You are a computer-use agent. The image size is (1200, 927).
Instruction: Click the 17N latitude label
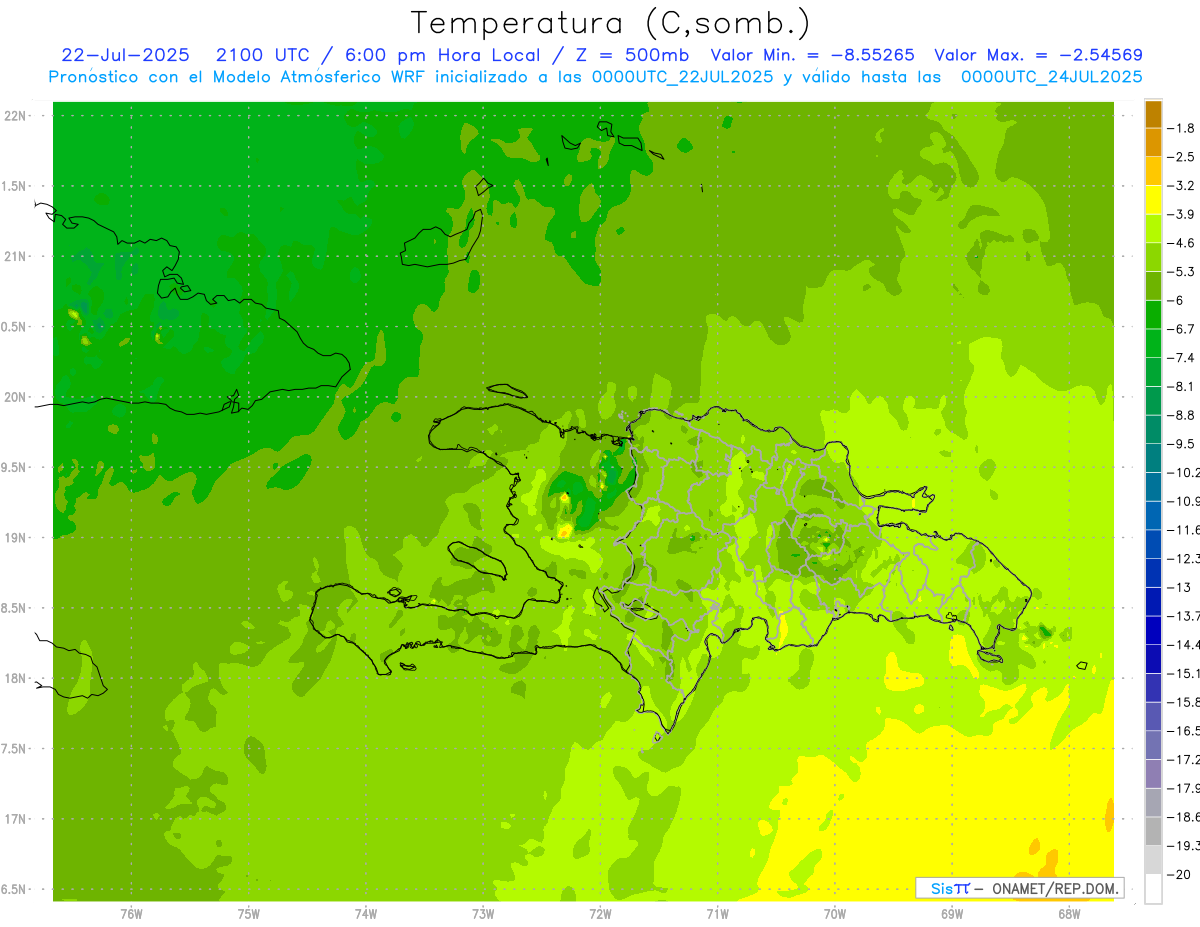point(16,819)
